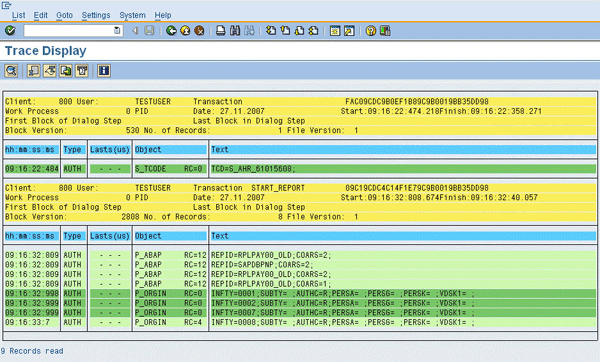
Task: Click the Save diskette icon
Action: click(149, 31)
